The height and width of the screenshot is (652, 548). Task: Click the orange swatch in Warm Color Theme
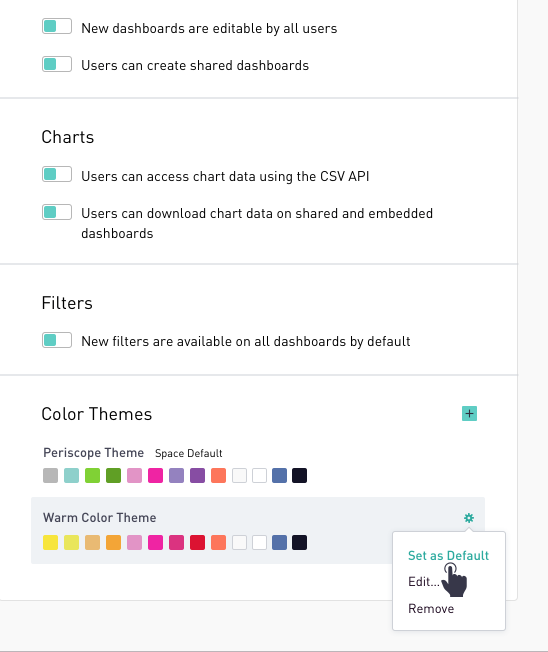pos(114,543)
